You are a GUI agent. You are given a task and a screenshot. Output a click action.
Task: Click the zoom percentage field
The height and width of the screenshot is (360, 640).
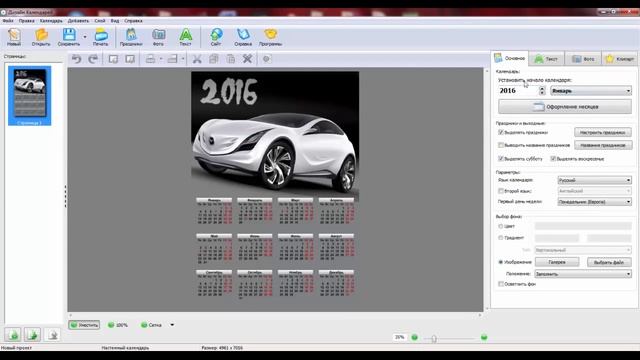400,337
